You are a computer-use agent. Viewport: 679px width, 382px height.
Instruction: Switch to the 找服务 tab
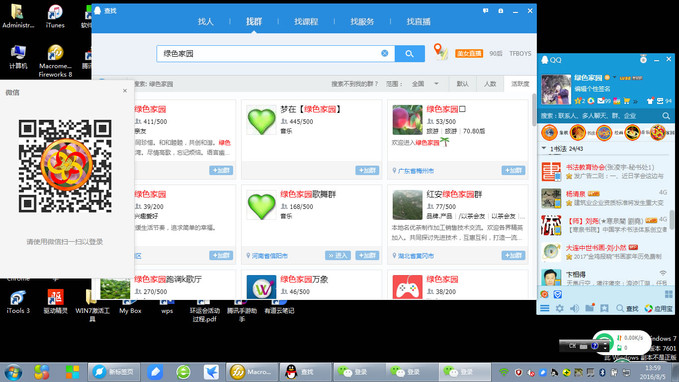coord(362,21)
